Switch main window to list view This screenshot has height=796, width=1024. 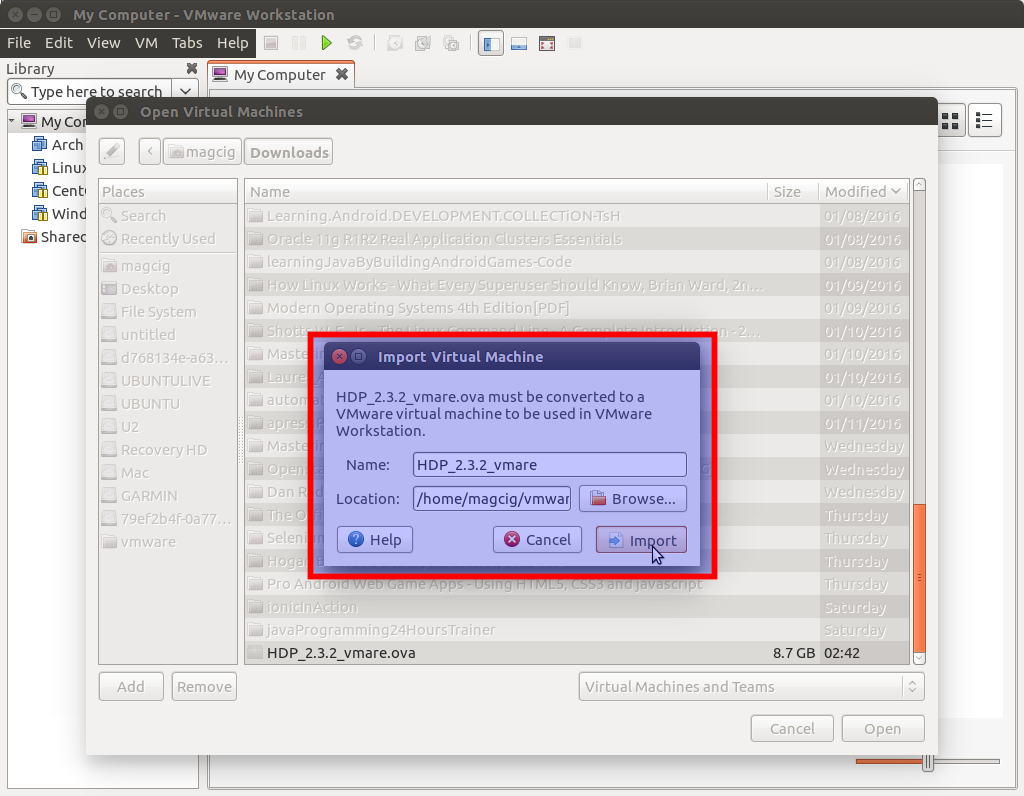click(x=984, y=121)
